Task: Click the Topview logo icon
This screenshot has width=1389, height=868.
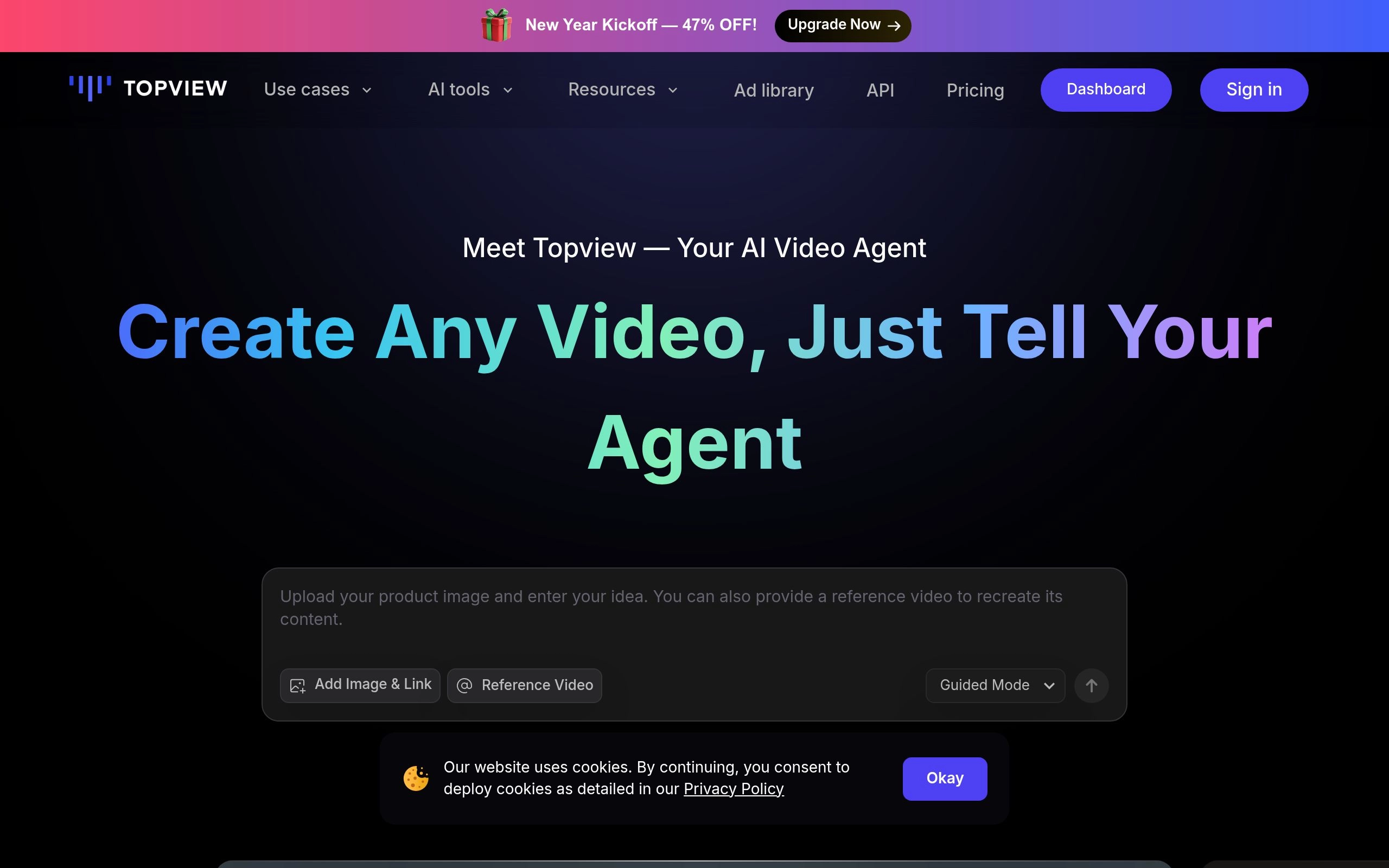Action: coord(91,88)
